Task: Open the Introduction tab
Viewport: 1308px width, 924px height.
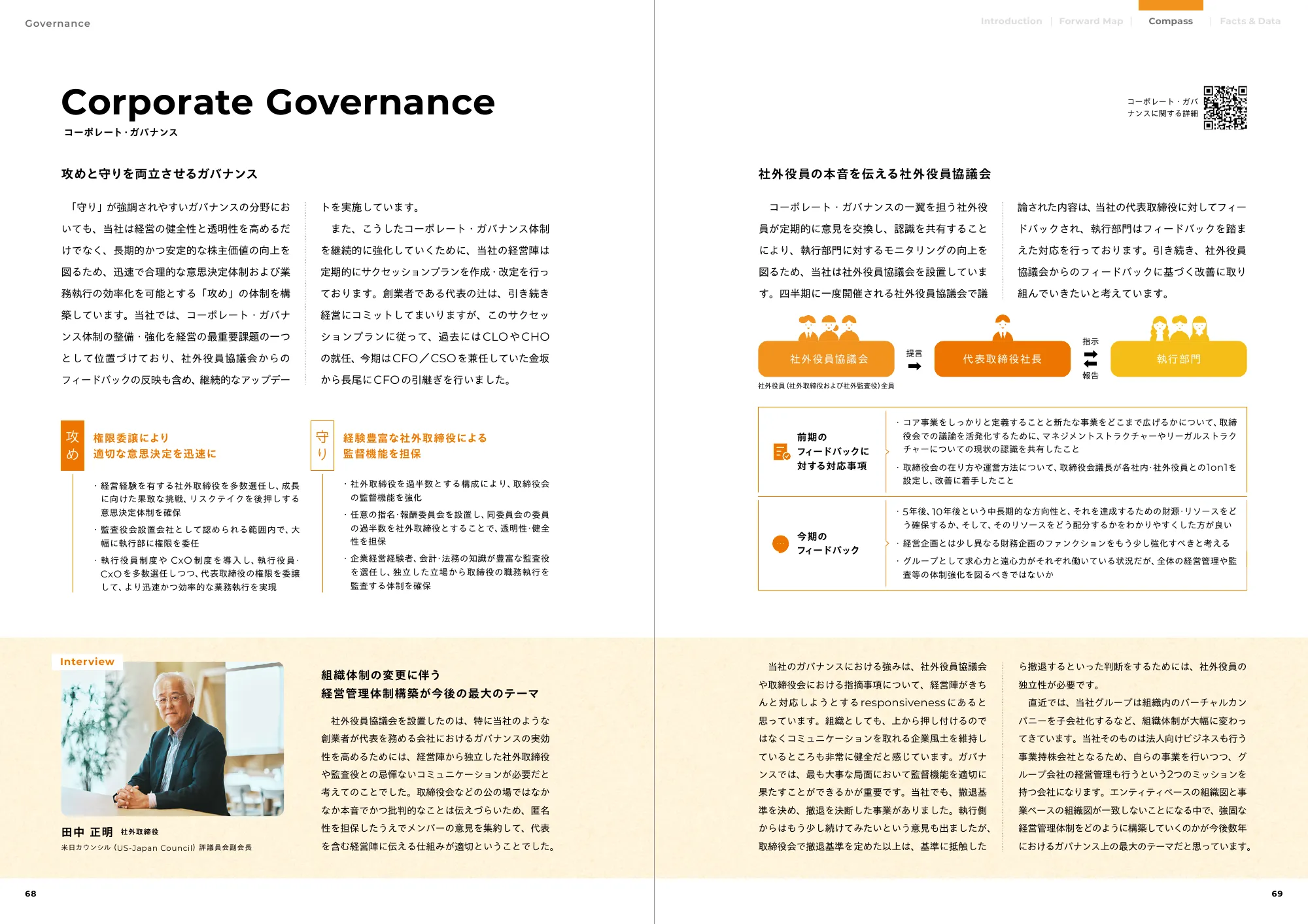Action: [x=1011, y=21]
